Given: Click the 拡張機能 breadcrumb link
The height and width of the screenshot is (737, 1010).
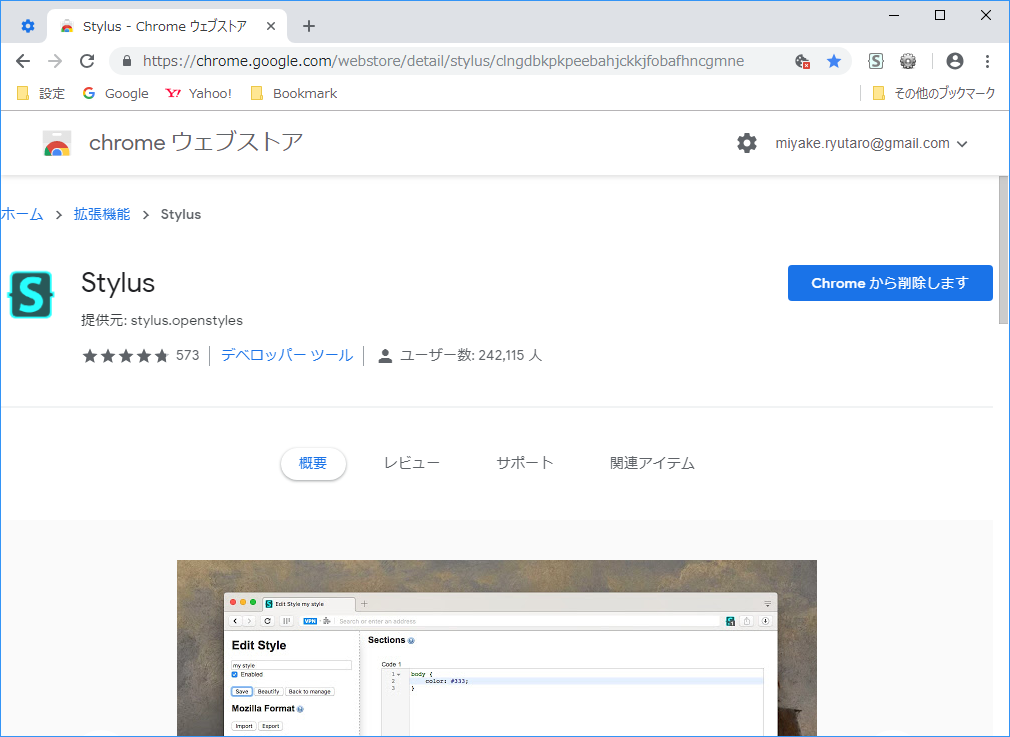Looking at the screenshot, I should [102, 214].
